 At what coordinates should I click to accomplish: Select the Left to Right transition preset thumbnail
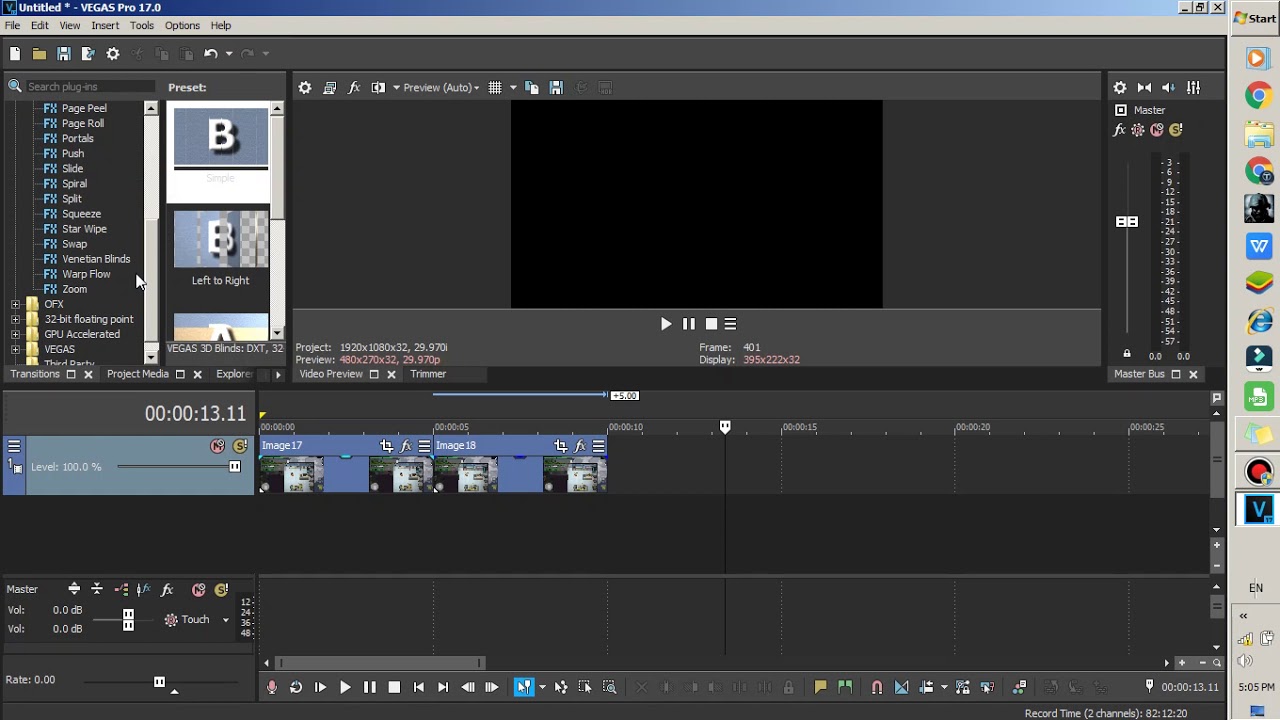(x=220, y=240)
